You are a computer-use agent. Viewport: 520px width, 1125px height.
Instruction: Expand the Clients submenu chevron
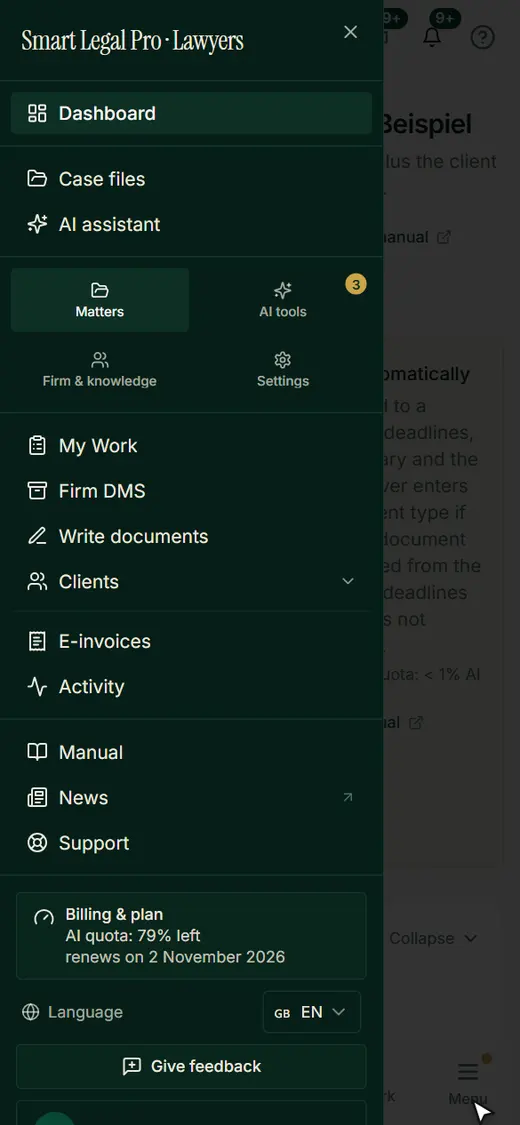(x=348, y=581)
